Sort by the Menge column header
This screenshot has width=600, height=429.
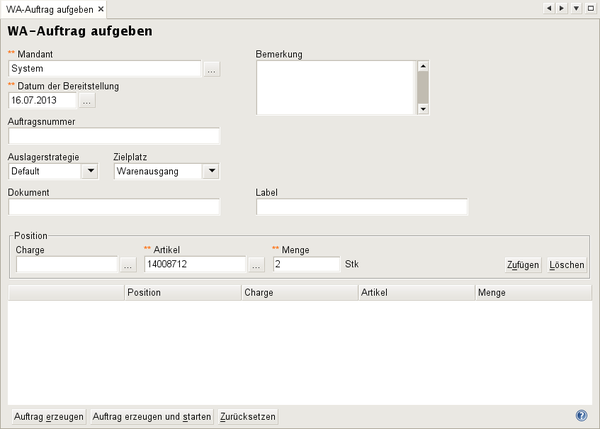pos(534,293)
